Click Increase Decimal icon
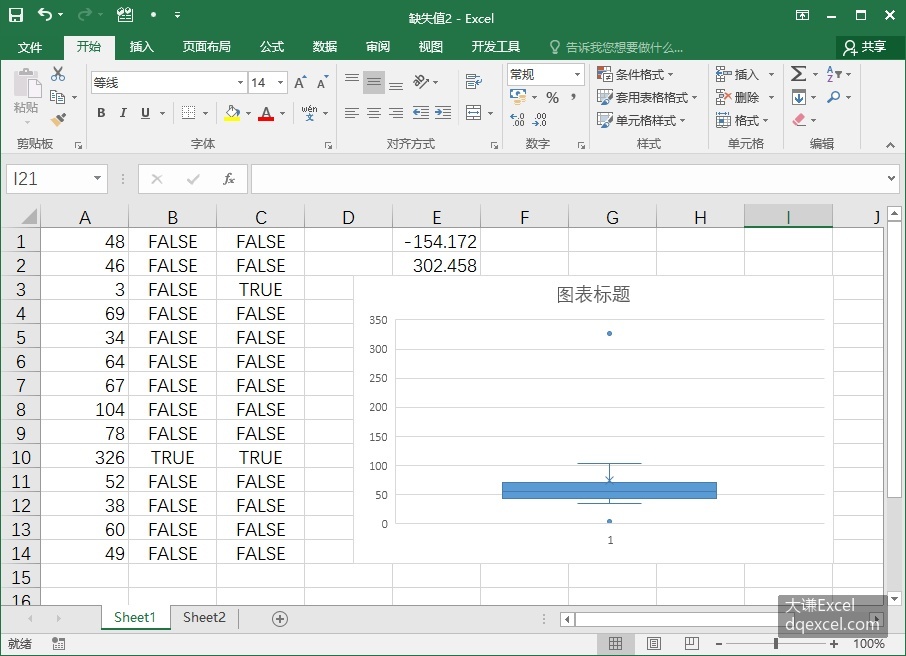 pyautogui.click(x=517, y=120)
